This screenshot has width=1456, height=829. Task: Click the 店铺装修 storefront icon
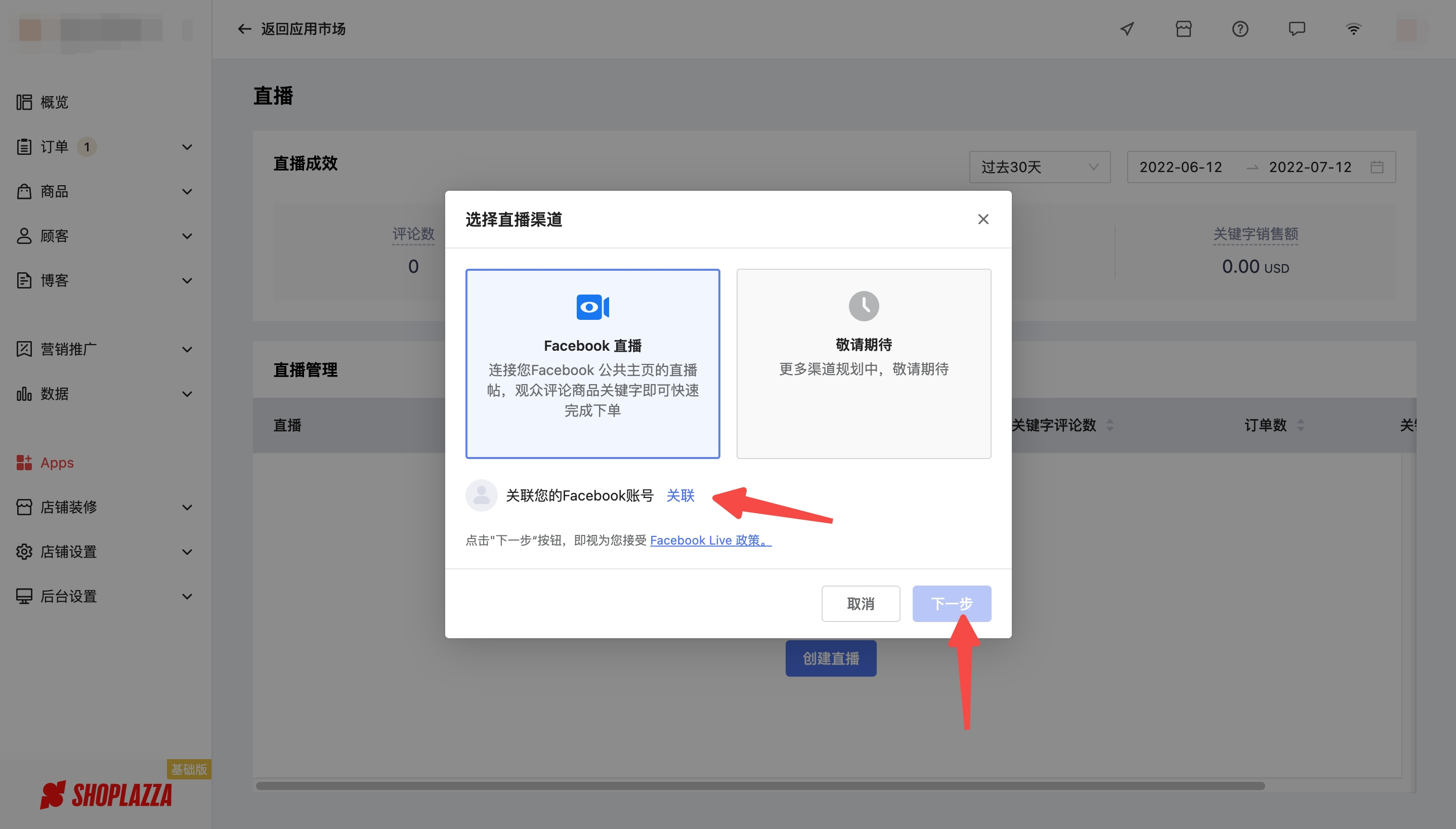click(x=24, y=507)
